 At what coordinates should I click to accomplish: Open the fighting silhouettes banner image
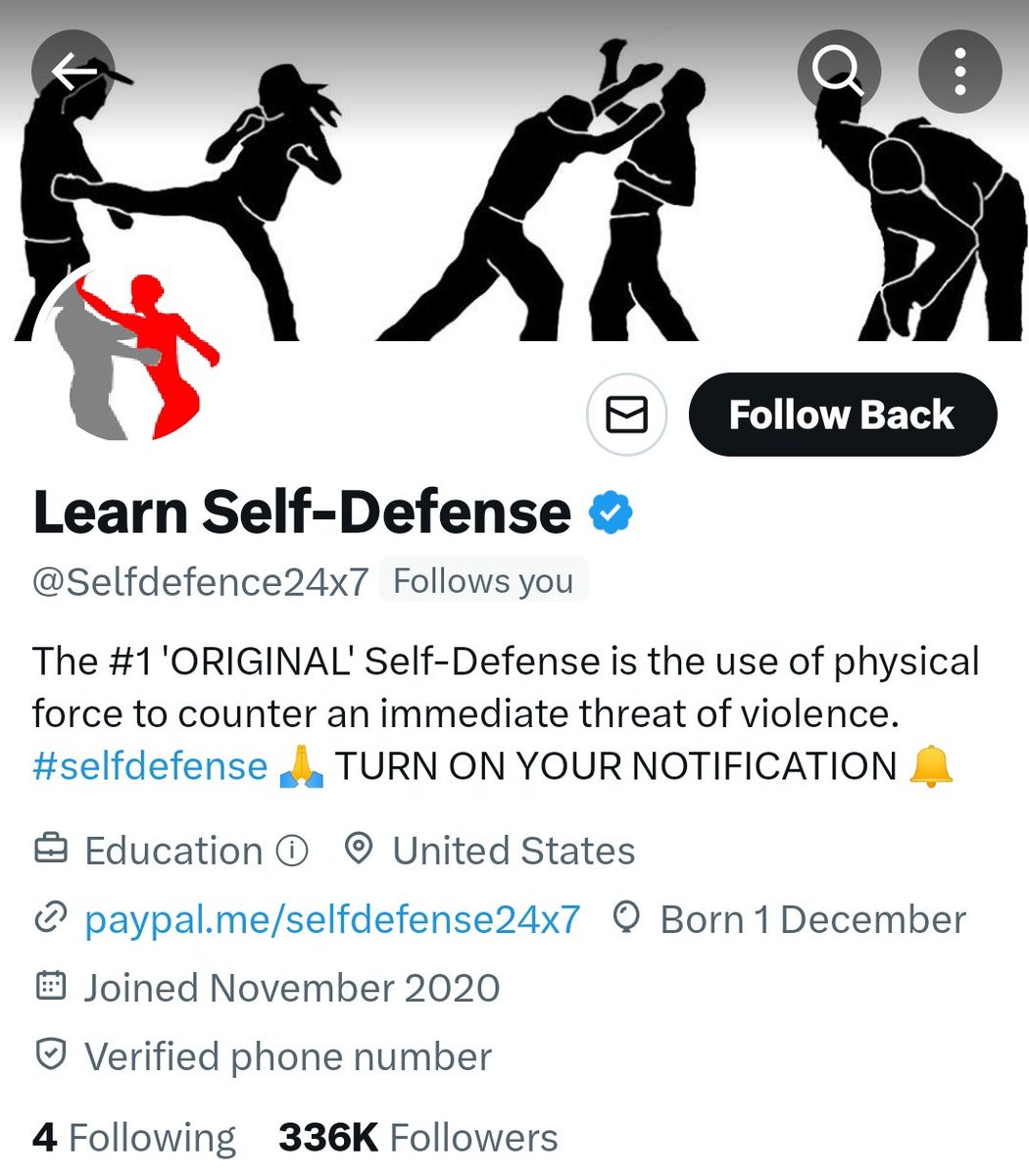pyautogui.click(x=514, y=171)
